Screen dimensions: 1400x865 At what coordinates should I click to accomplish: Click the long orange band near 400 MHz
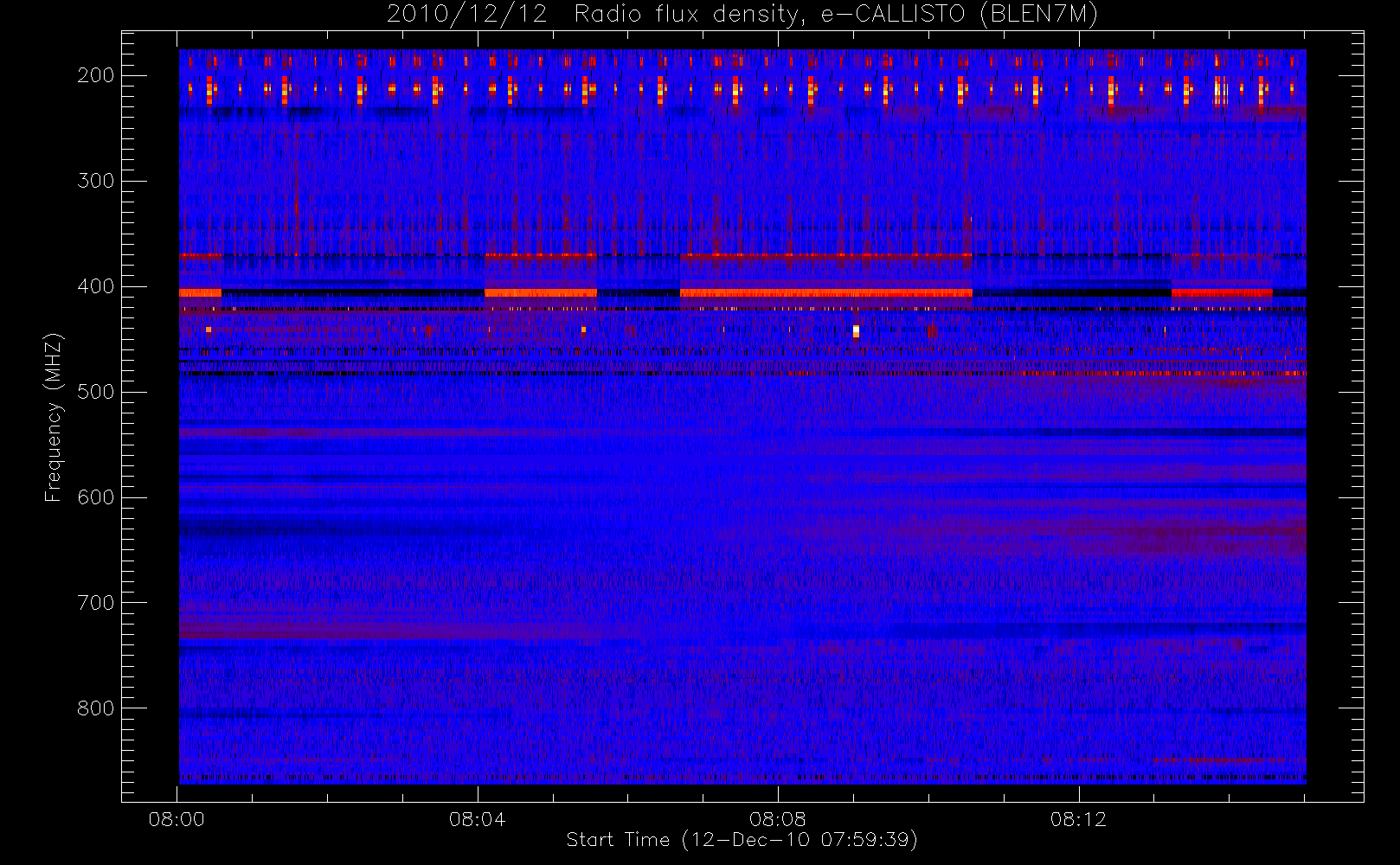coord(826,293)
